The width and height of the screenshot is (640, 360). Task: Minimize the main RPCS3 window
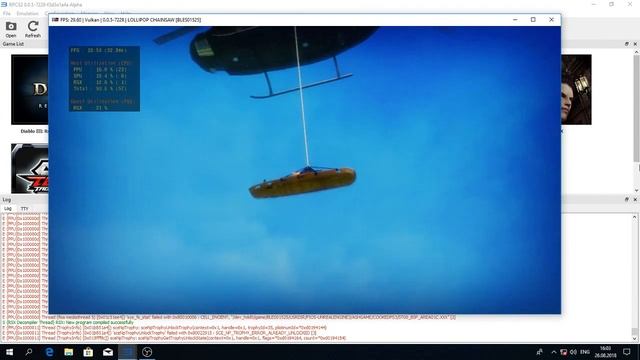[594, 4]
